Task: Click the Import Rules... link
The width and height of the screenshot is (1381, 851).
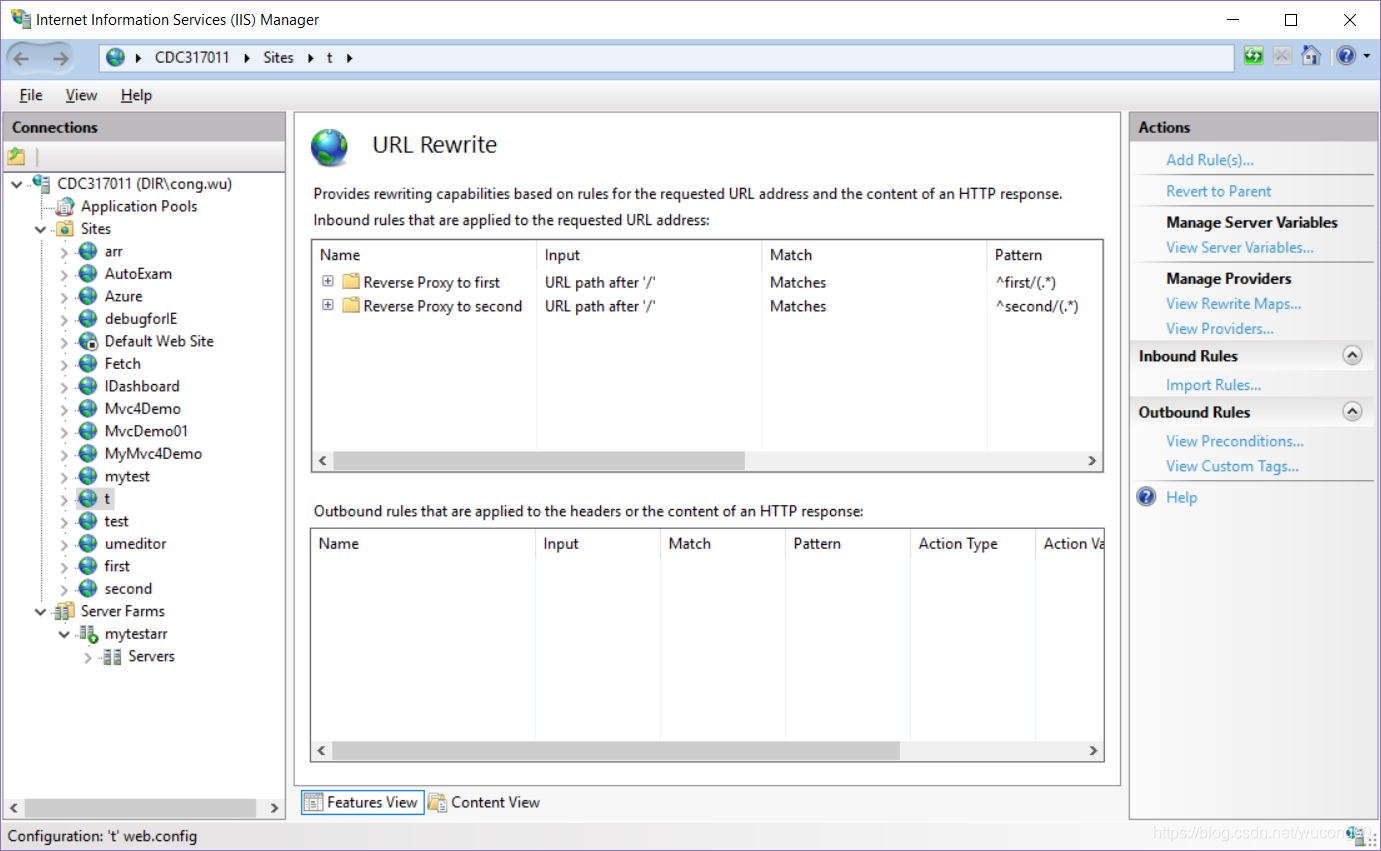Action: (x=1213, y=385)
